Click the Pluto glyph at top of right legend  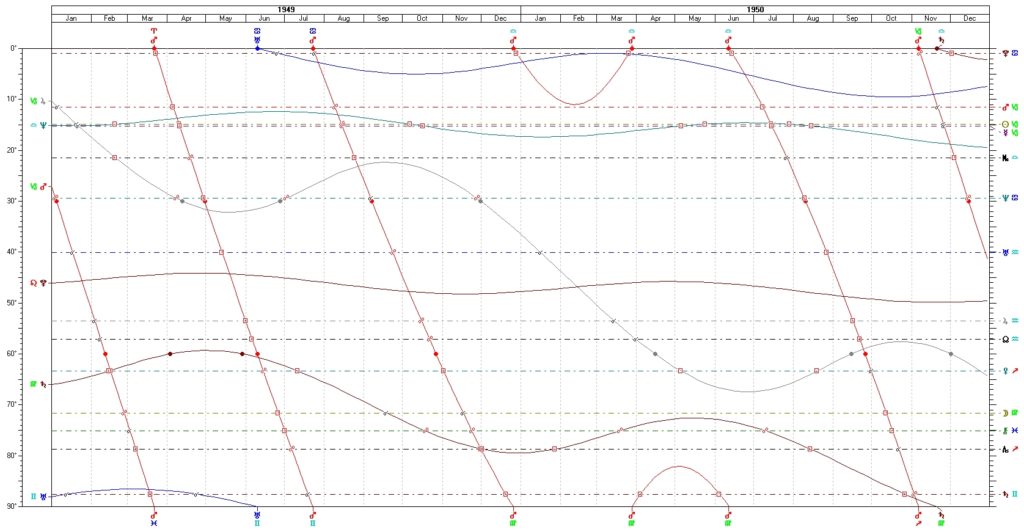1005,52
